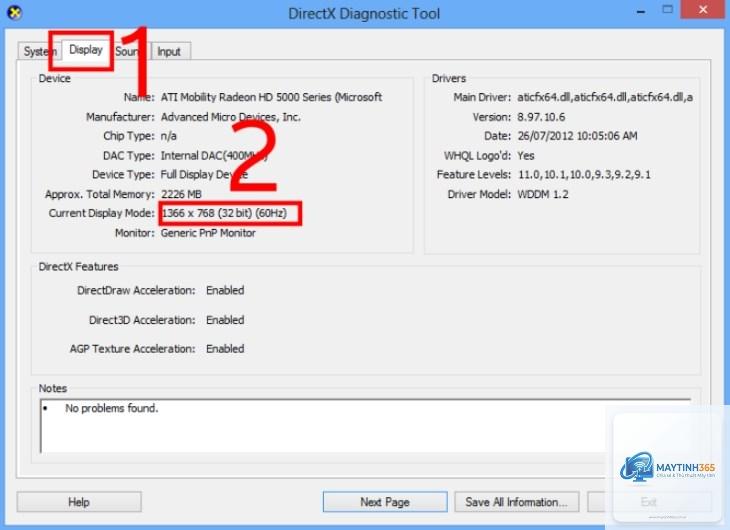Click the 'DirectX Diagnostic Tool' window title
730x530 pixels.
click(364, 14)
